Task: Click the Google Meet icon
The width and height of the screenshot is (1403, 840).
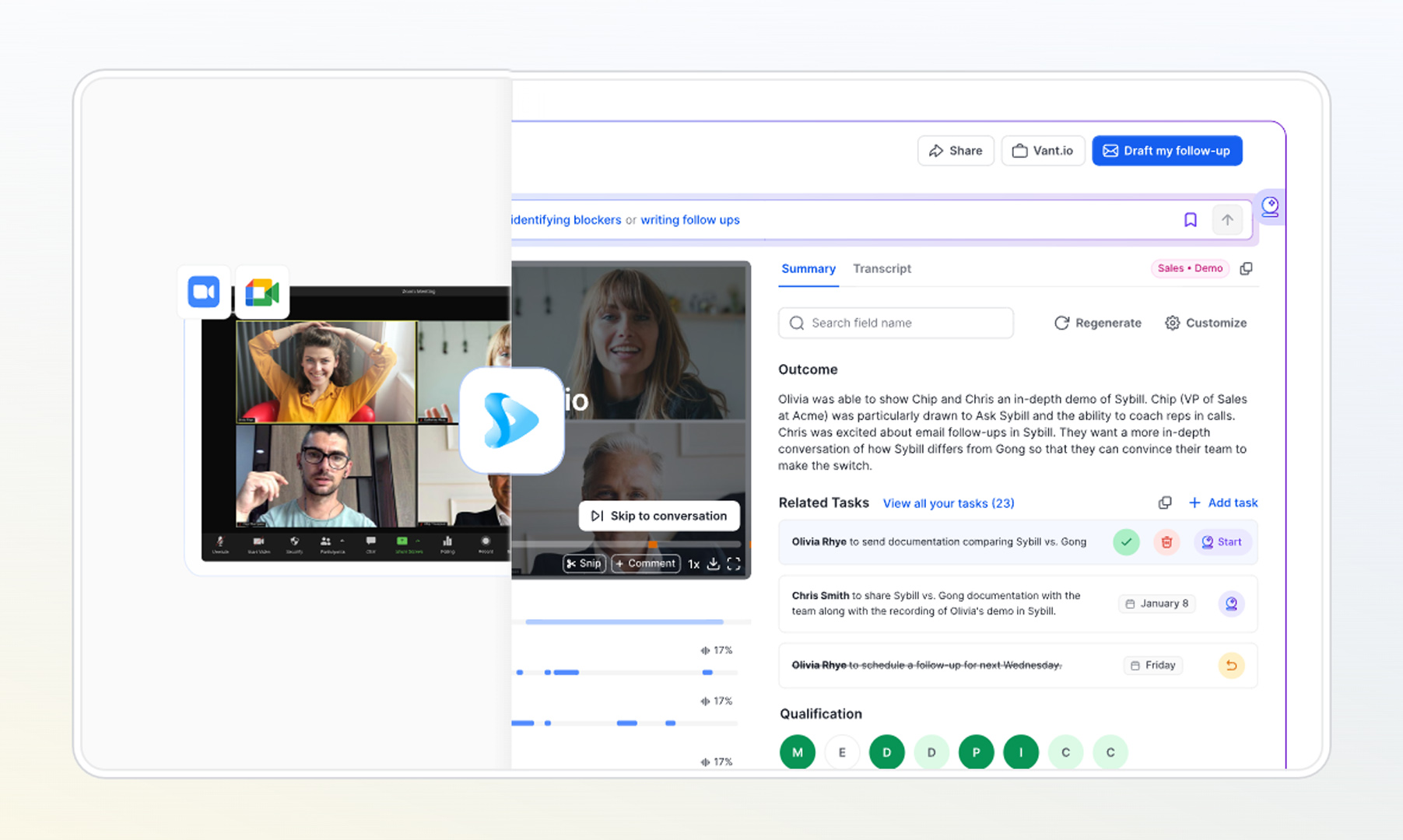Action: (262, 292)
